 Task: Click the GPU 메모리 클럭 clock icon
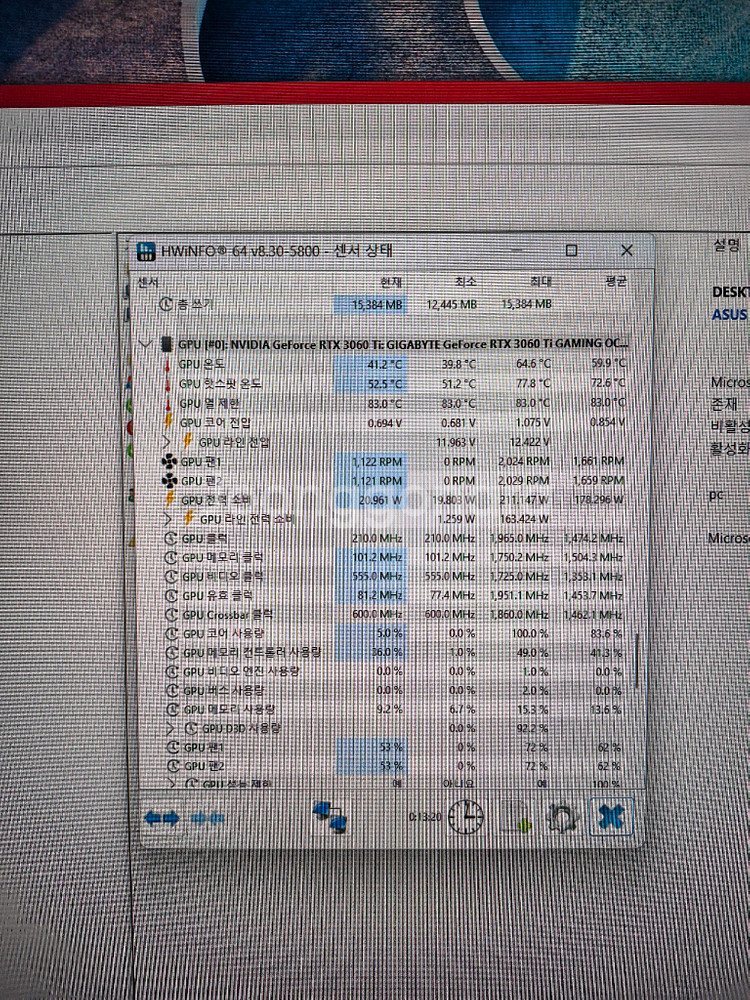[171, 558]
